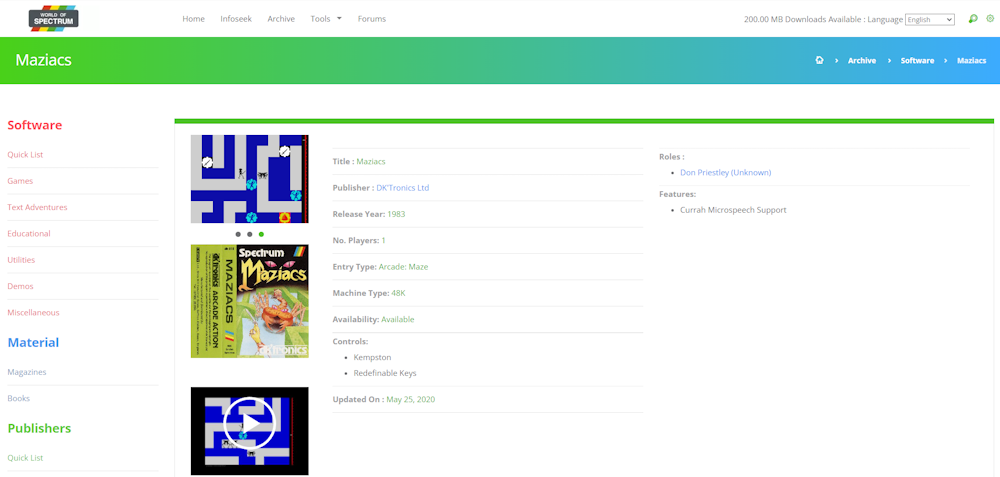
Task: Expand the Tools menu
Action: pyautogui.click(x=325, y=19)
